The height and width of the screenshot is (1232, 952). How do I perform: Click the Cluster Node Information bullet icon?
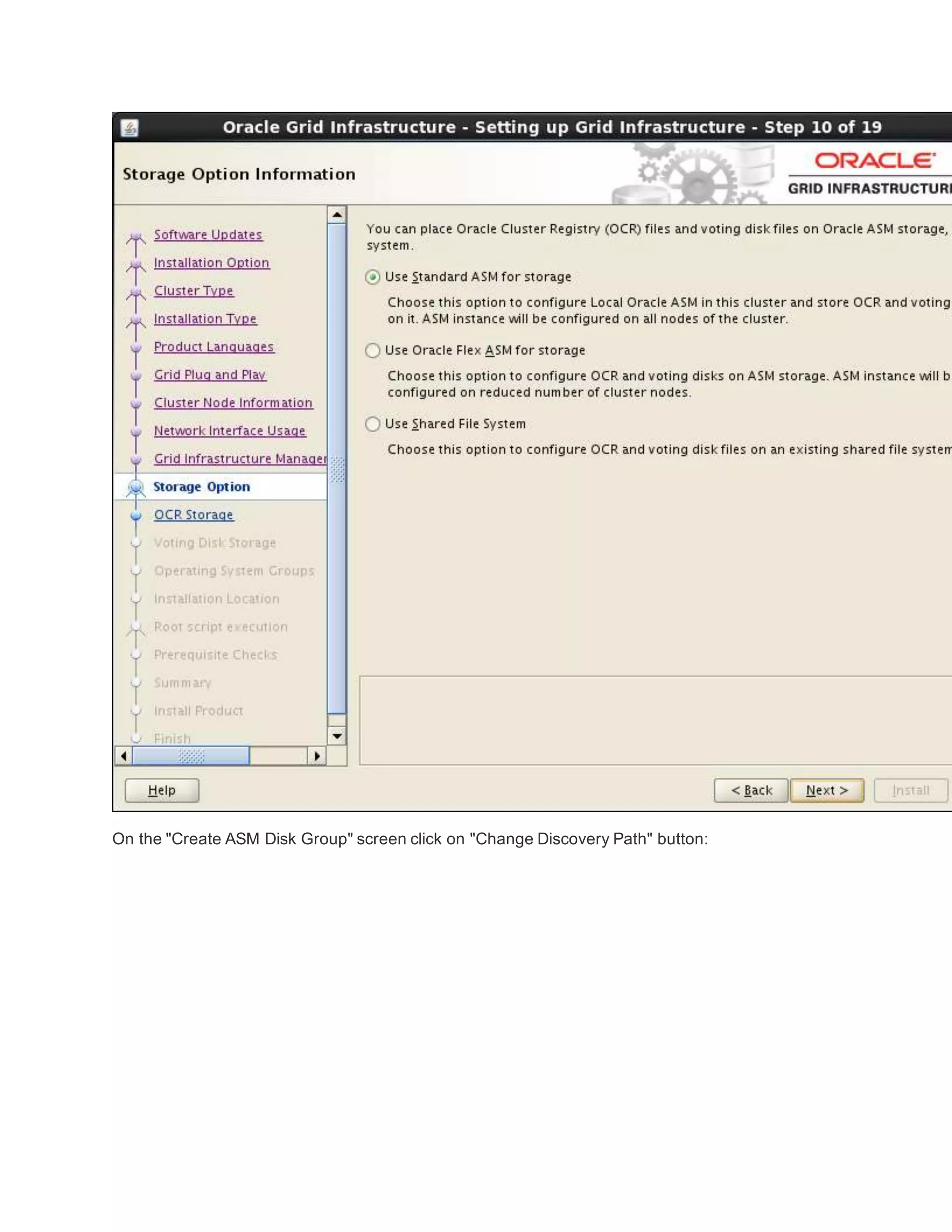(135, 404)
